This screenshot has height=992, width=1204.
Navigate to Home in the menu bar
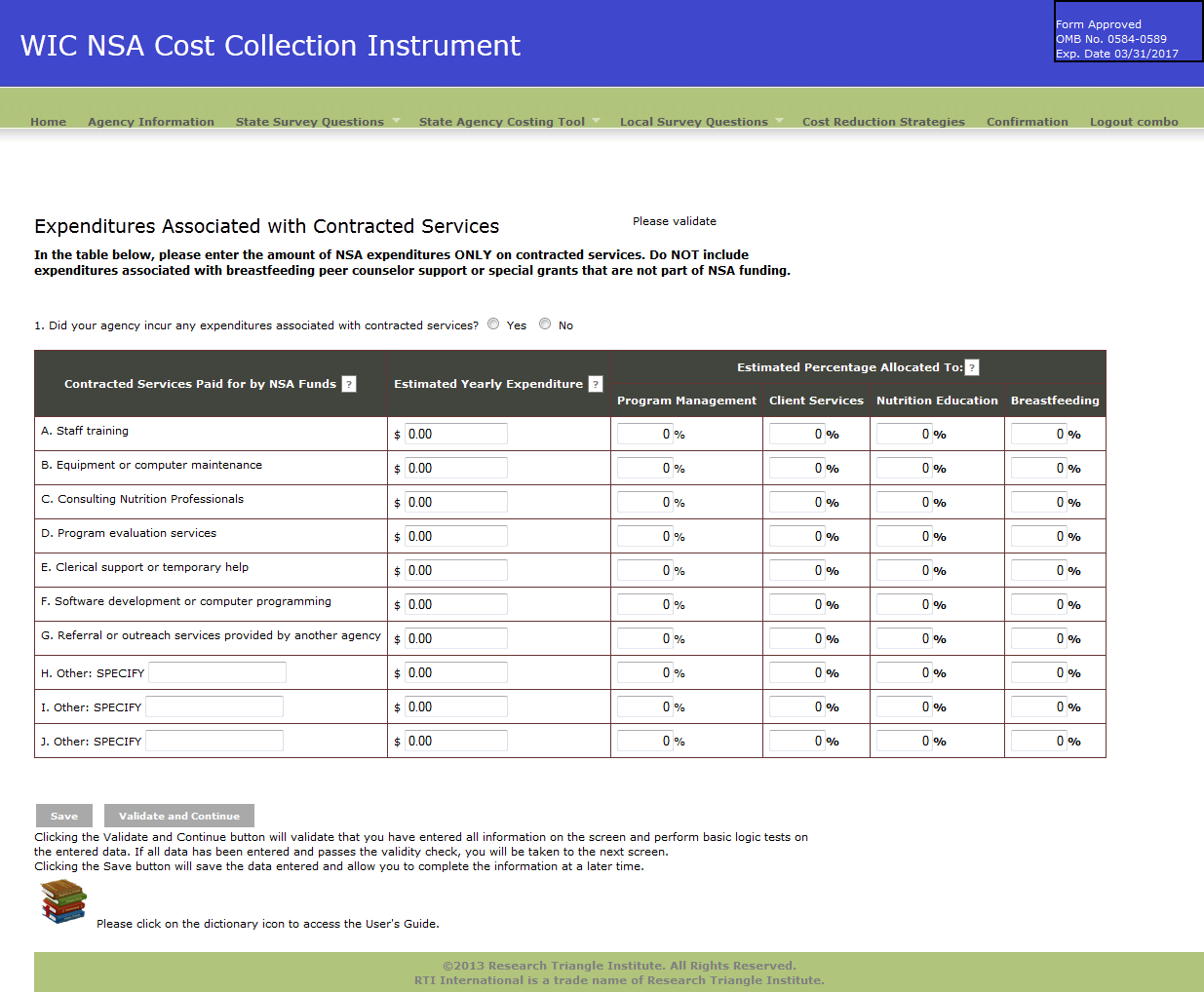pos(48,122)
